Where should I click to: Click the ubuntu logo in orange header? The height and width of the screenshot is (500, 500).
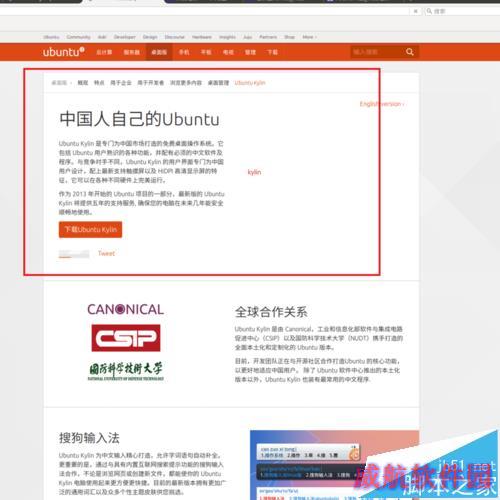click(x=63, y=52)
